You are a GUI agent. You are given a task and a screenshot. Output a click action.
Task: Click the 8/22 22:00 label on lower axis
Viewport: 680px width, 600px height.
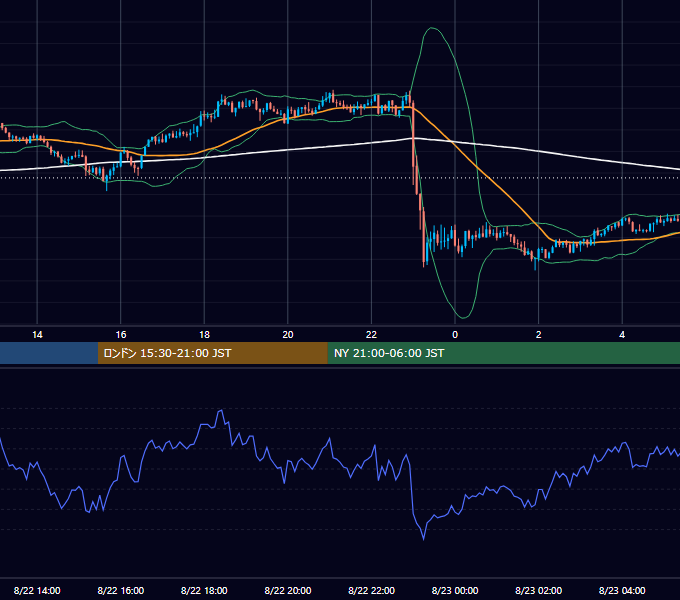371,590
